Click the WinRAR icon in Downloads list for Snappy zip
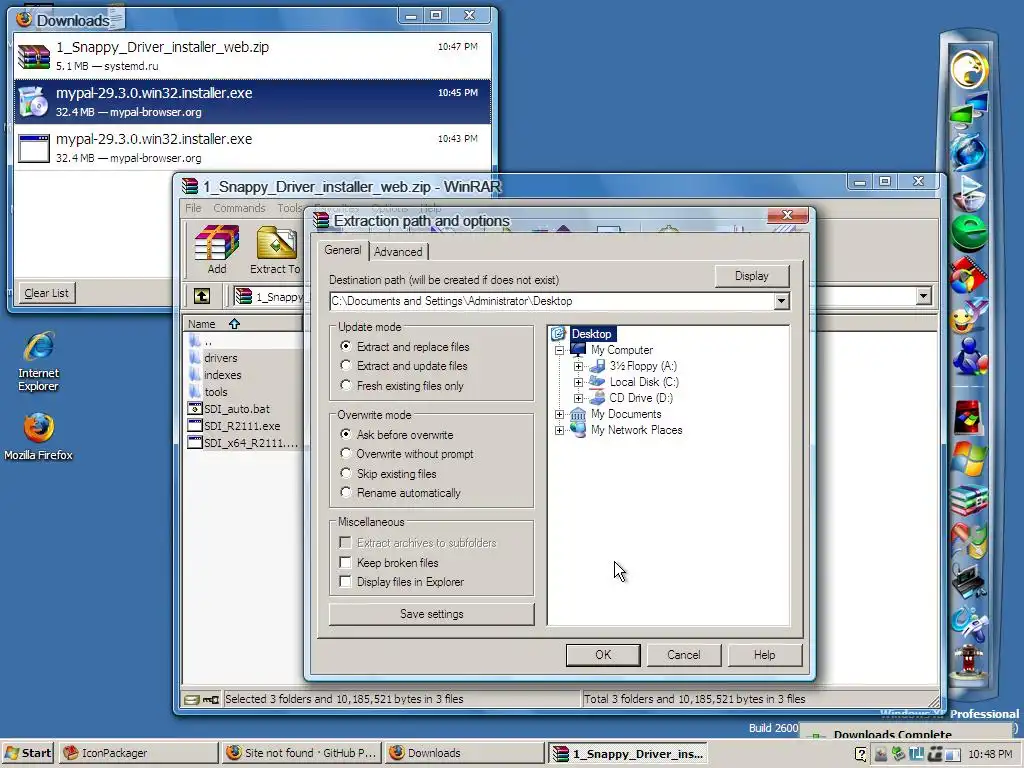 [33, 56]
